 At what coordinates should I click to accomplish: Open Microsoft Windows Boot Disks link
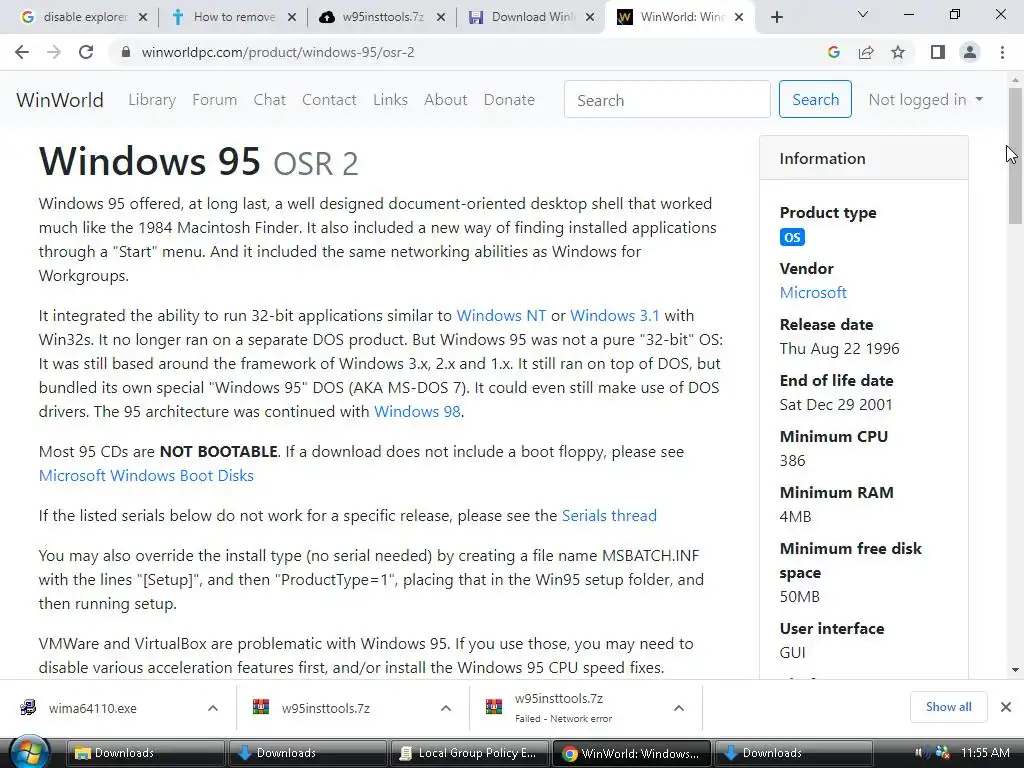tap(146, 475)
